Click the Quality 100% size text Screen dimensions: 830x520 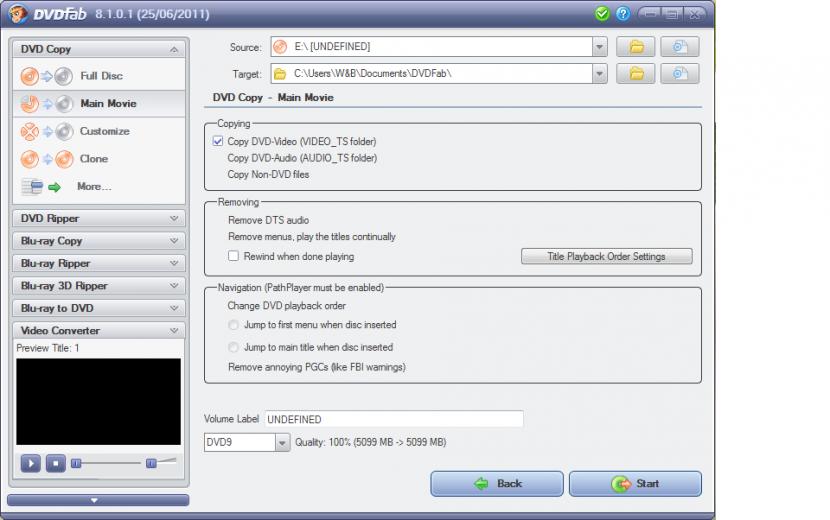pyautogui.click(x=371, y=442)
